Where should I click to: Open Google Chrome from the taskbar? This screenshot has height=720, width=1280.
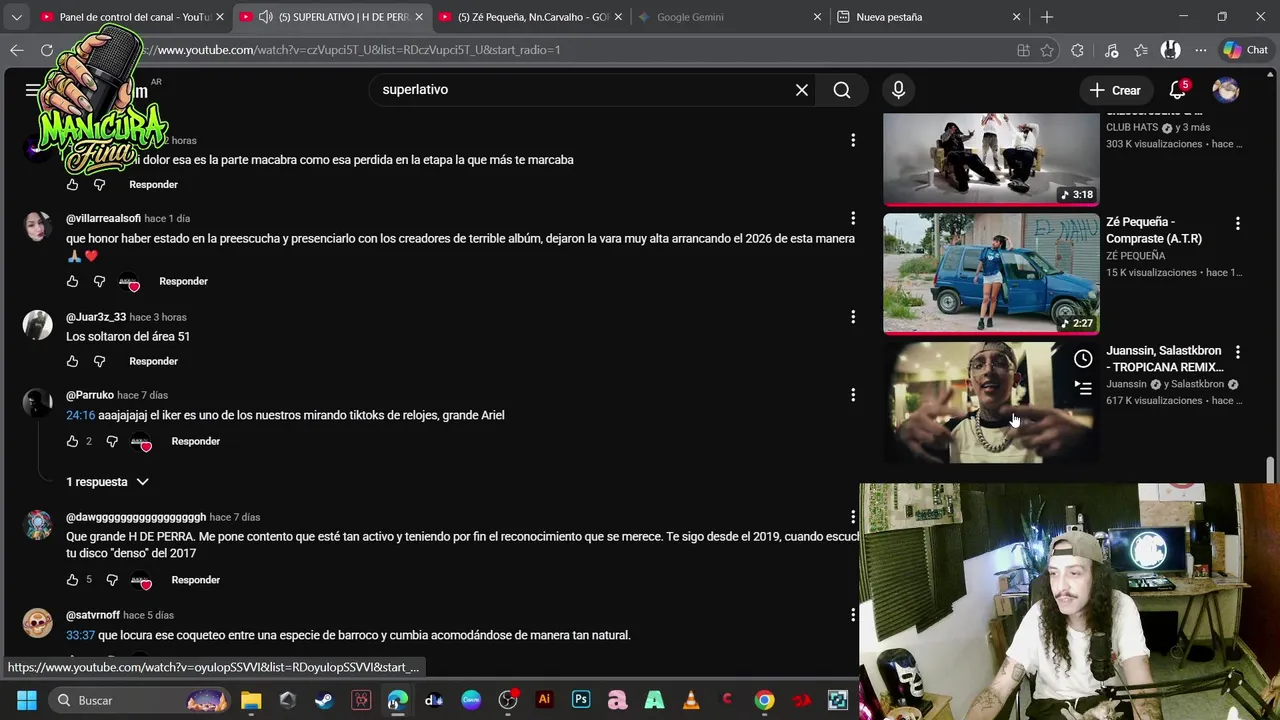tap(764, 700)
